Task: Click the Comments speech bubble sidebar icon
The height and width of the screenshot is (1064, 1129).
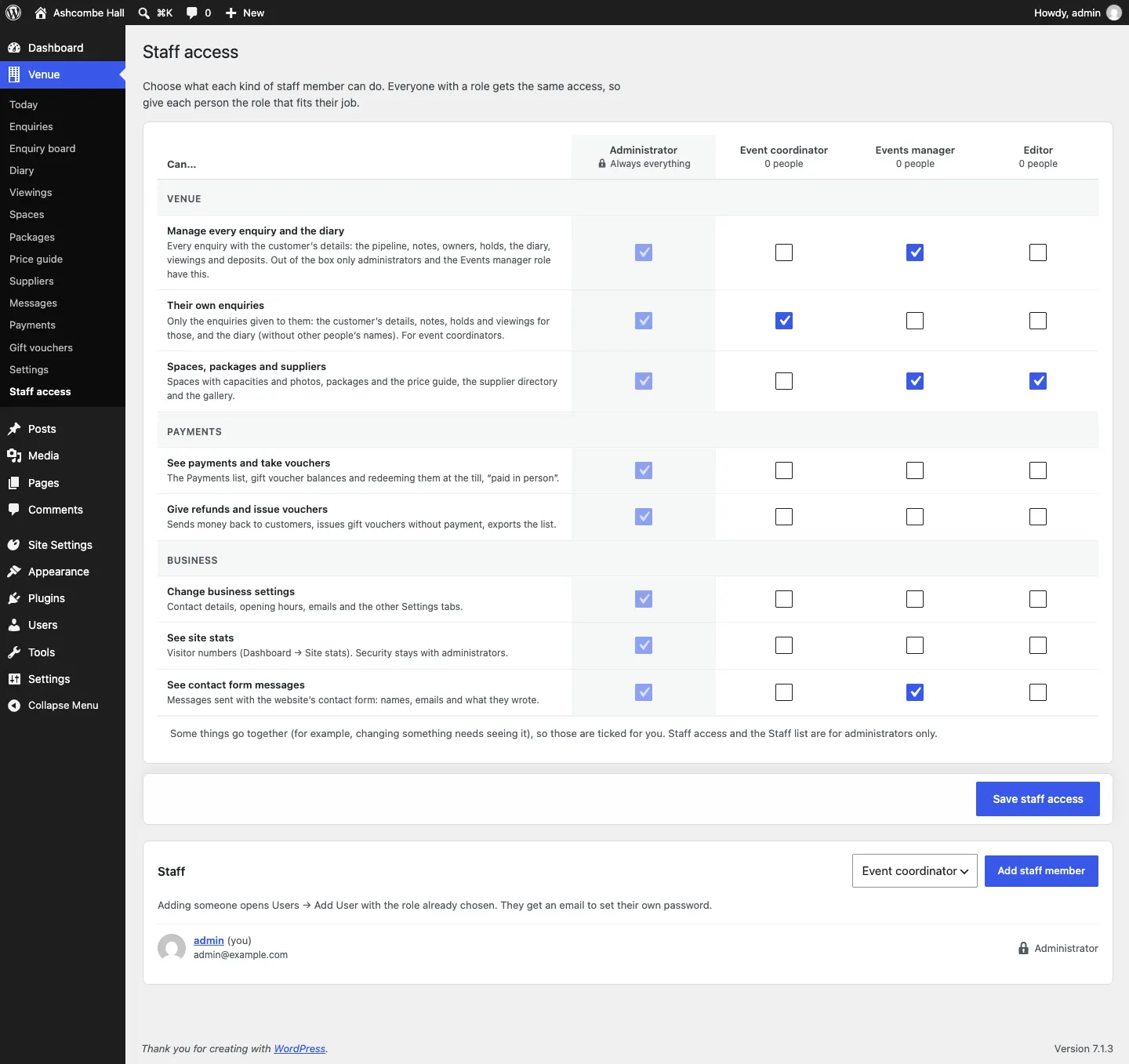Action: 14,510
